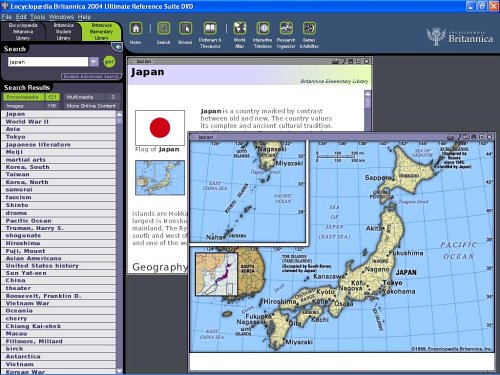The height and width of the screenshot is (375, 500).
Task: Open the Windows menu
Action: coord(61,17)
